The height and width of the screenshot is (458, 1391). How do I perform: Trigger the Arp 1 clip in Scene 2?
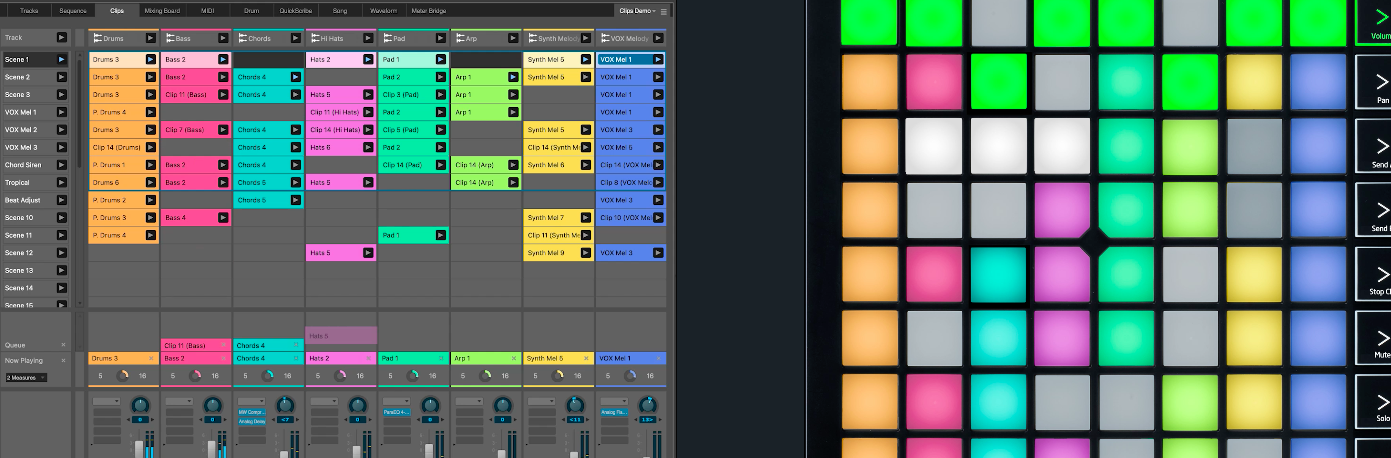point(513,77)
